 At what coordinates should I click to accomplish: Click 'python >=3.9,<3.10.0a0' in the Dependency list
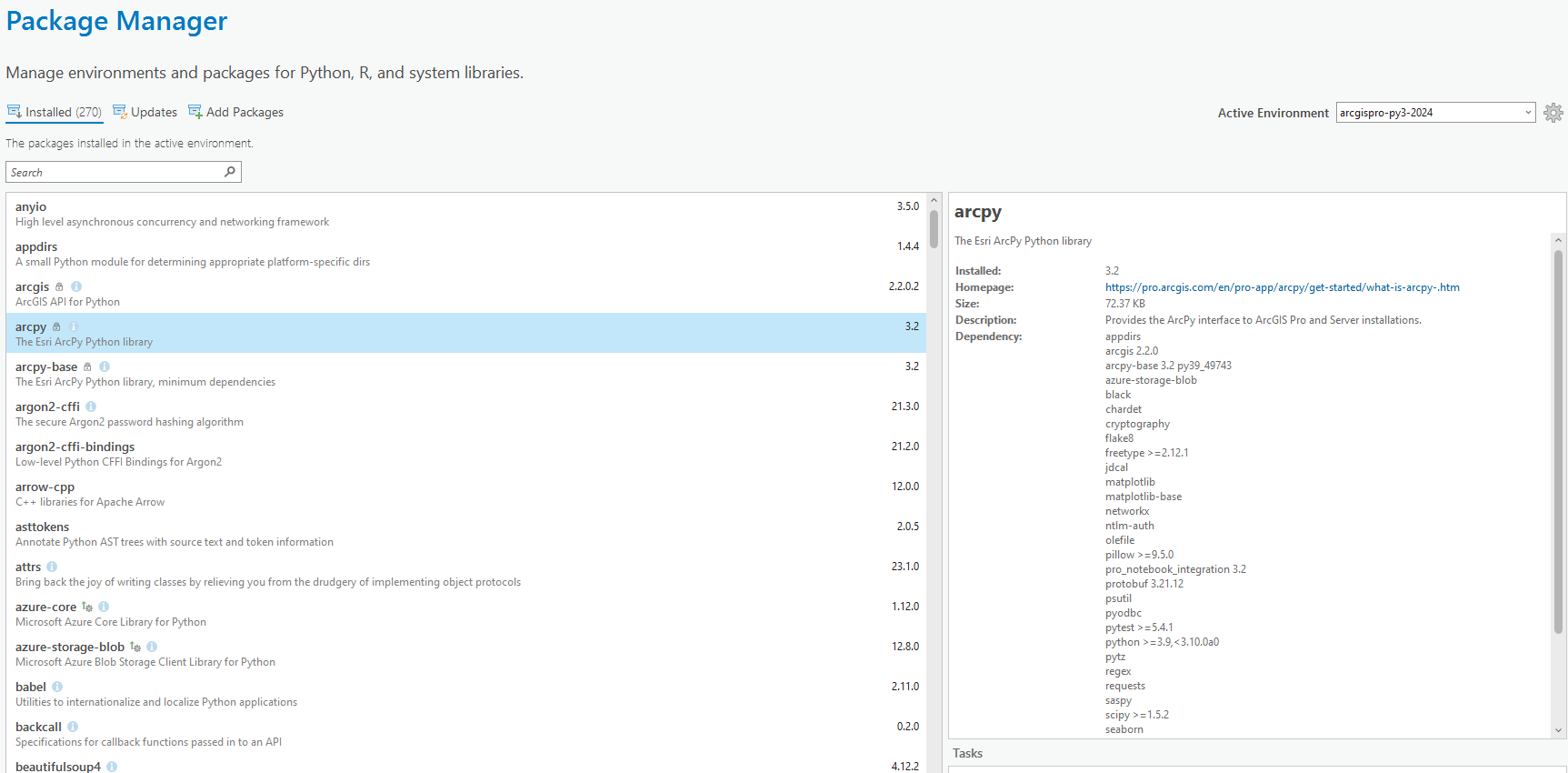click(1162, 642)
